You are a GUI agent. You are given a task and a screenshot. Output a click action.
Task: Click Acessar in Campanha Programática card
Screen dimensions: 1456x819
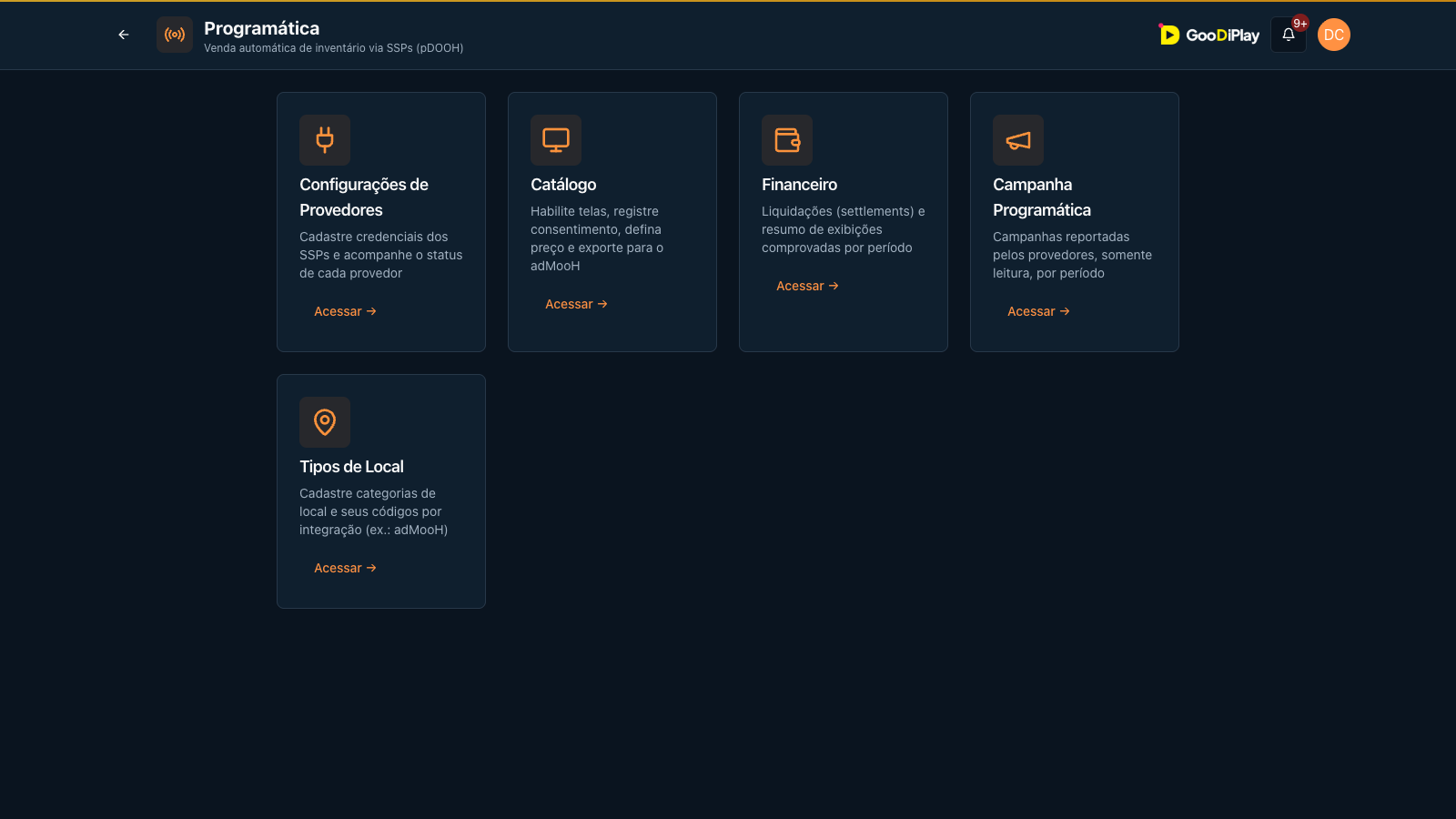coord(1038,311)
